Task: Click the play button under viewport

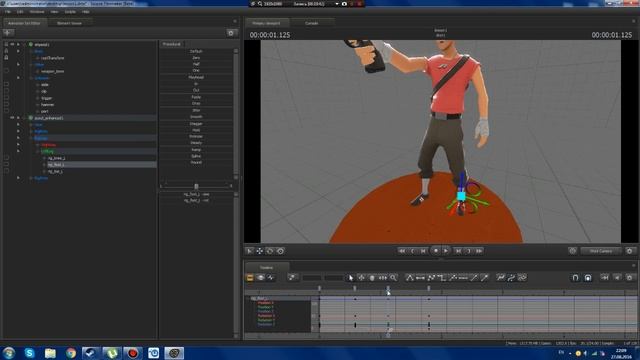Action: (x=446, y=251)
